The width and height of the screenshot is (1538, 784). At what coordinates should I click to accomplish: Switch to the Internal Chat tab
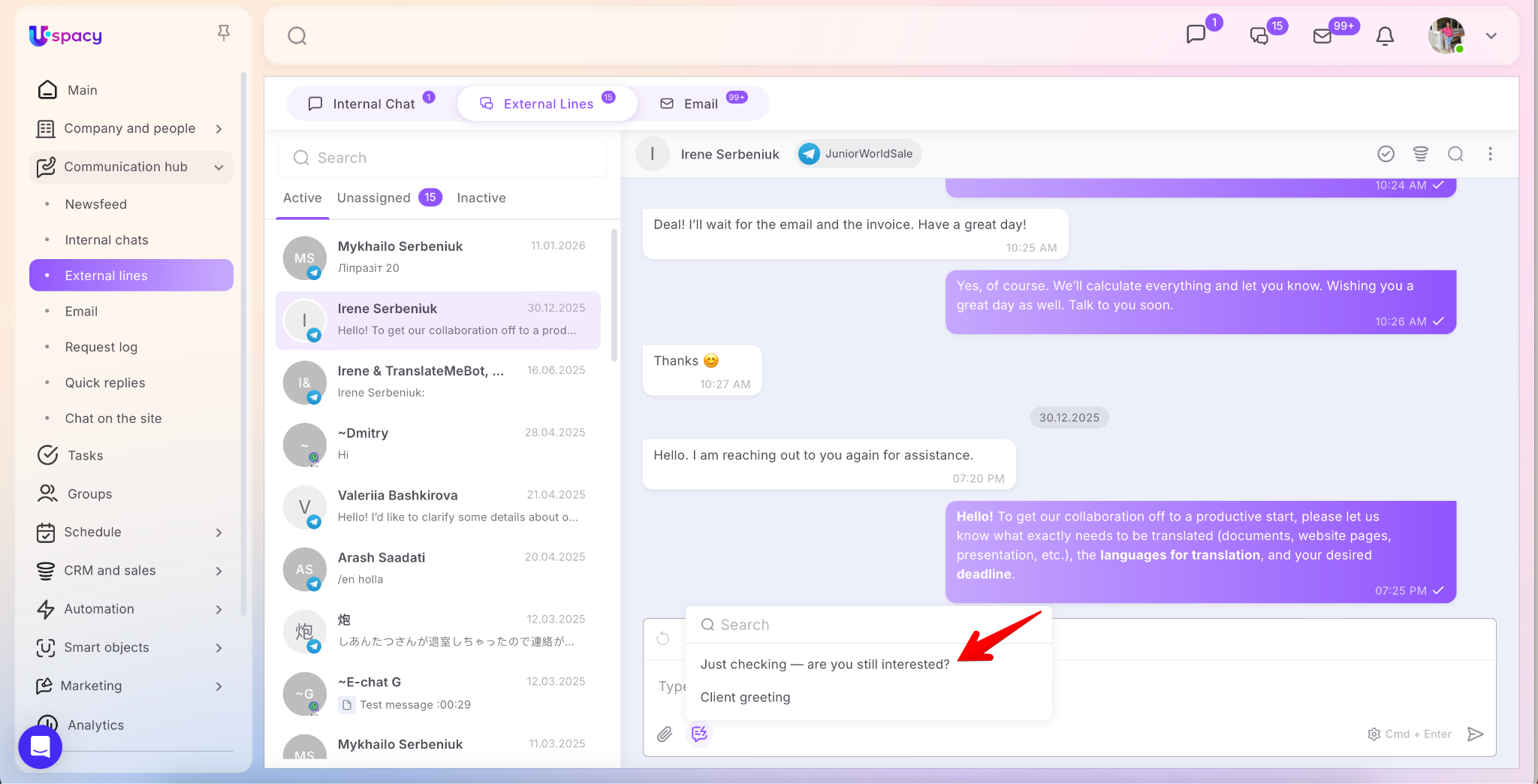point(372,104)
